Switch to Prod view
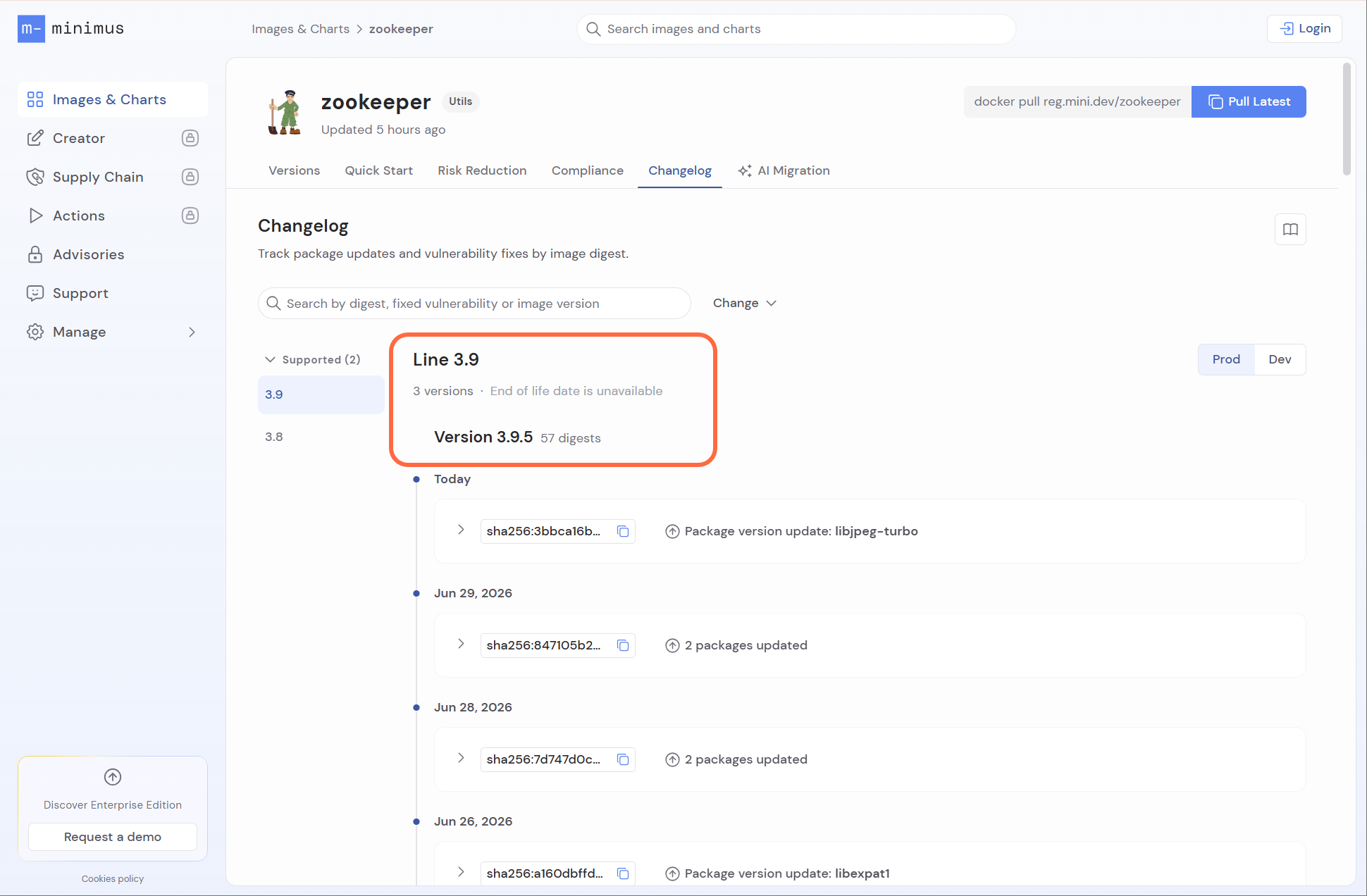Image resolution: width=1367 pixels, height=896 pixels. click(1226, 359)
